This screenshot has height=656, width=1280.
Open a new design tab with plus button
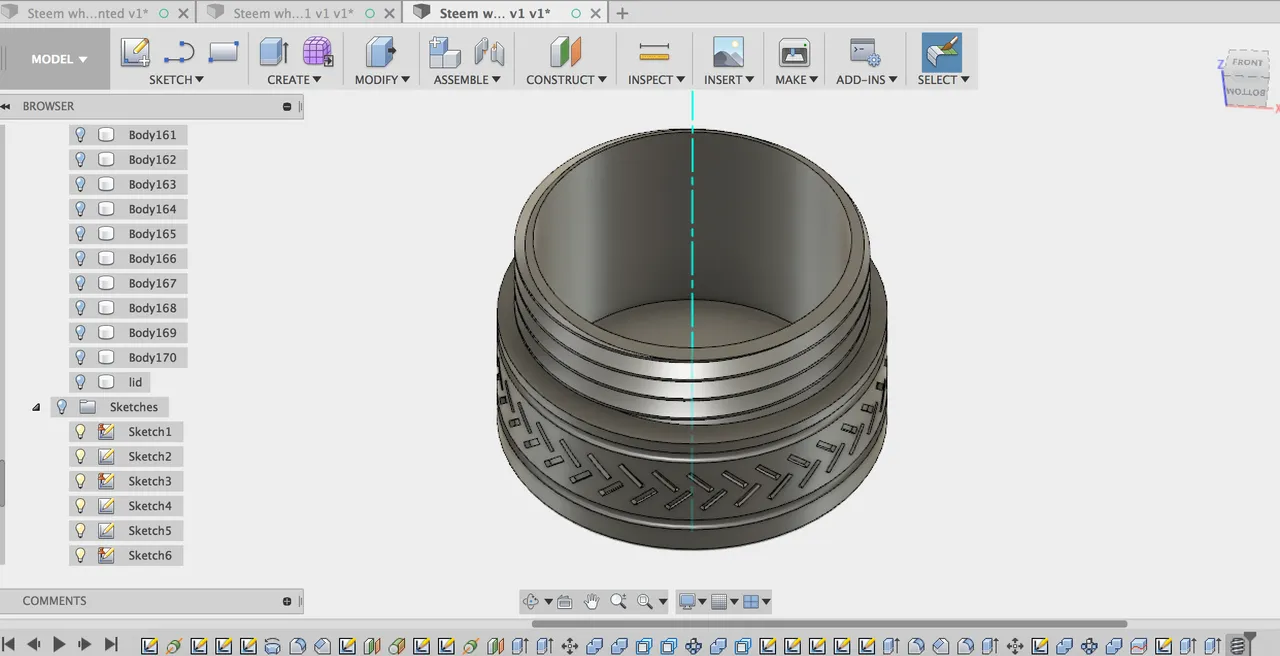(x=622, y=13)
